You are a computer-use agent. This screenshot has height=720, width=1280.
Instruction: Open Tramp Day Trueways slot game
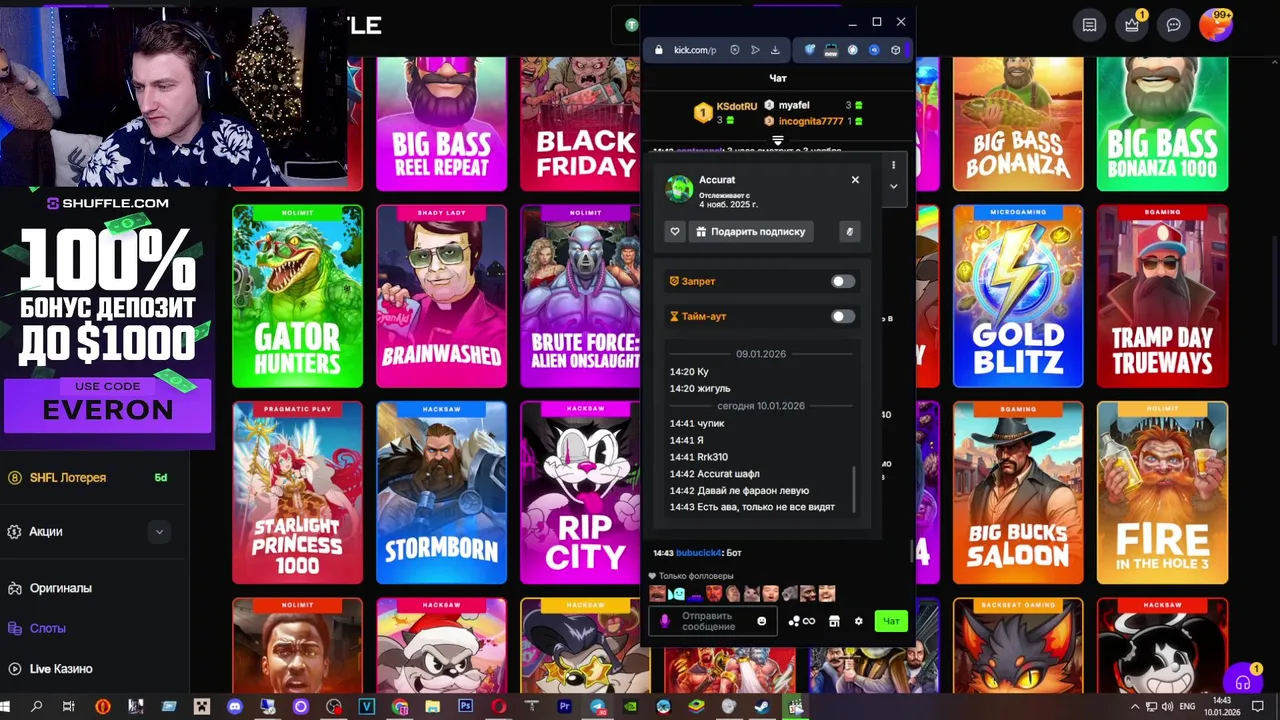(1162, 296)
